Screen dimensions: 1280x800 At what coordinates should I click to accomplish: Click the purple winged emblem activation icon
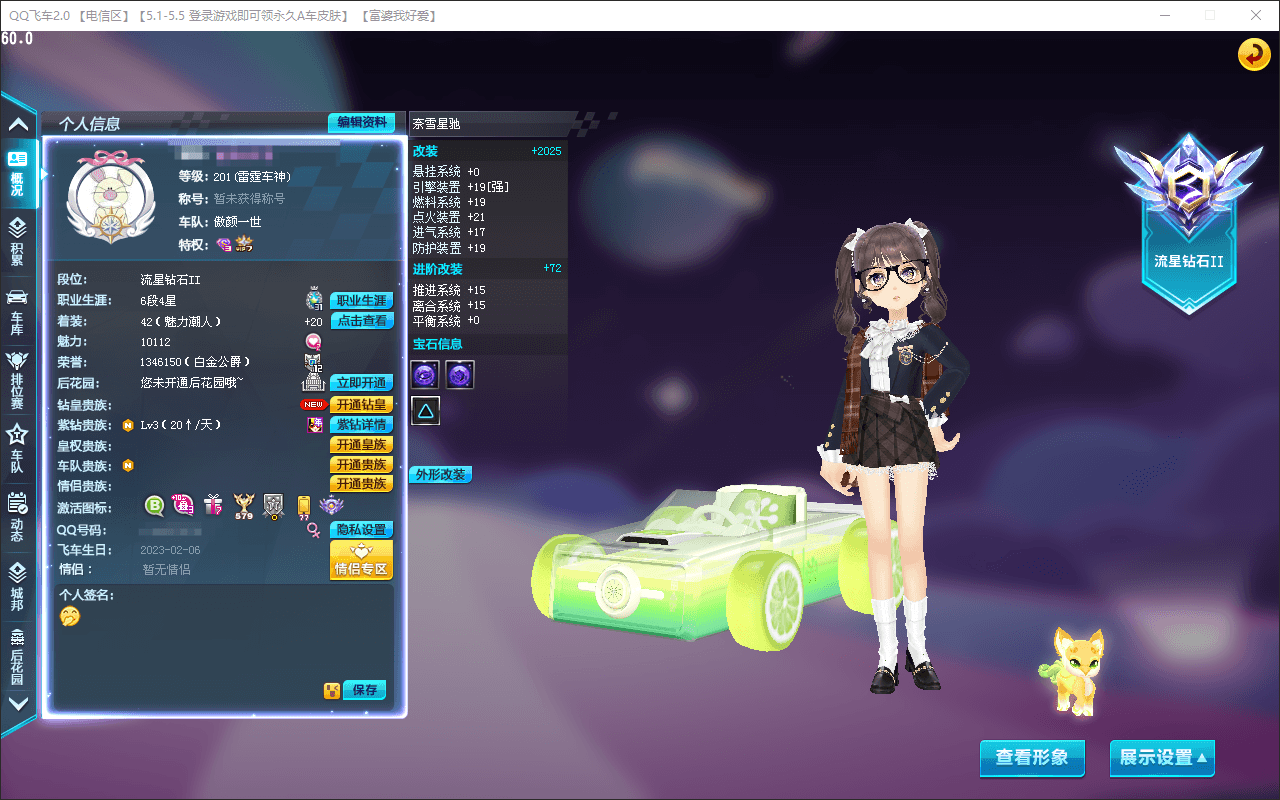click(331, 506)
